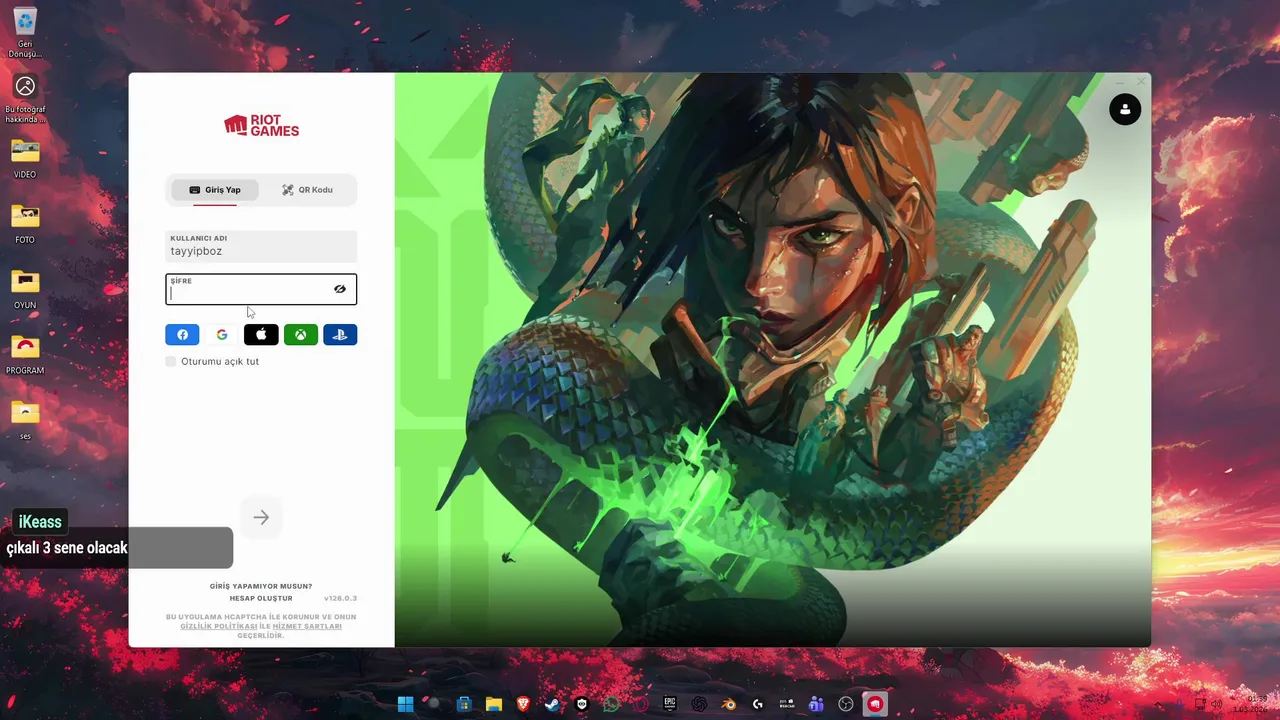The image size is (1280, 720).
Task: Open Logitech G HUB from taskbar
Action: (758, 704)
